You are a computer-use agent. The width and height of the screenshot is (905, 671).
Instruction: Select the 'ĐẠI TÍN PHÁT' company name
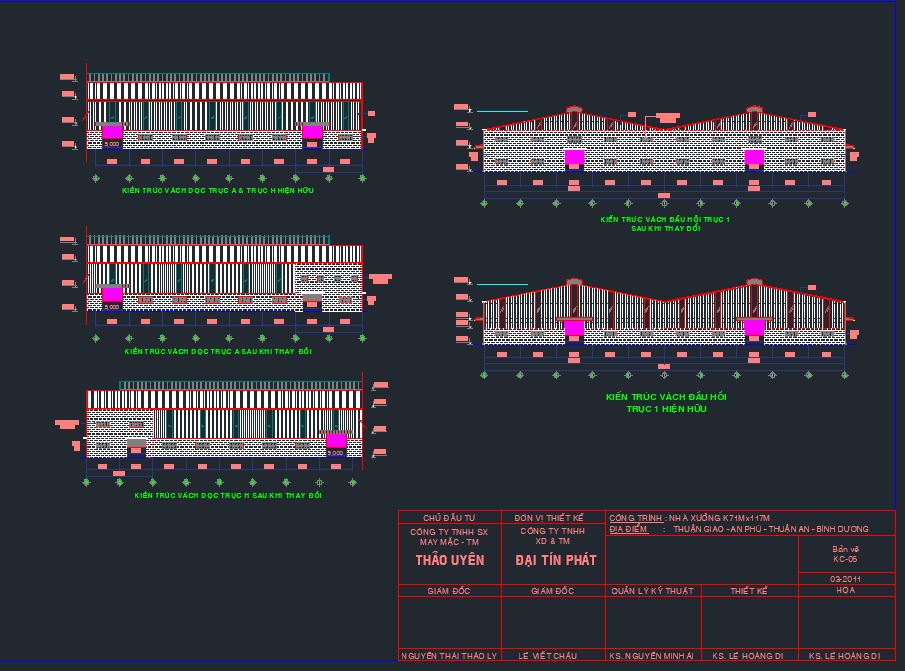pos(556,560)
